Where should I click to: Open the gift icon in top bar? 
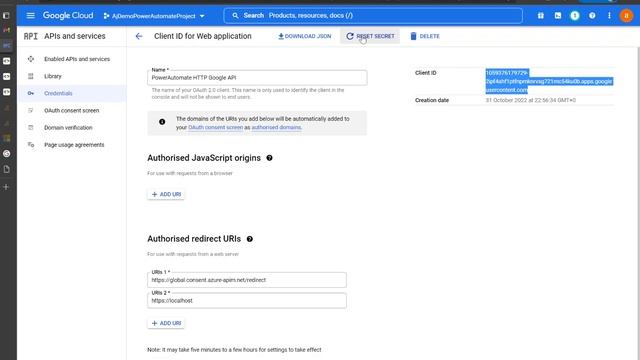(x=540, y=16)
